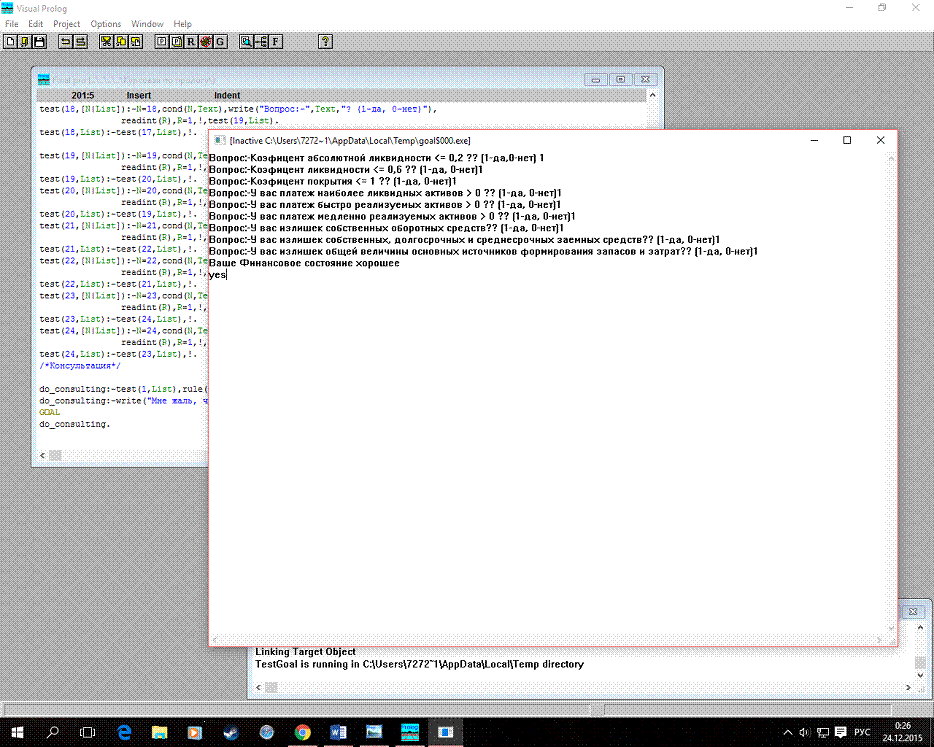The height and width of the screenshot is (747, 934).
Task: Open Google Chrome from the taskbar
Action: click(x=302, y=732)
